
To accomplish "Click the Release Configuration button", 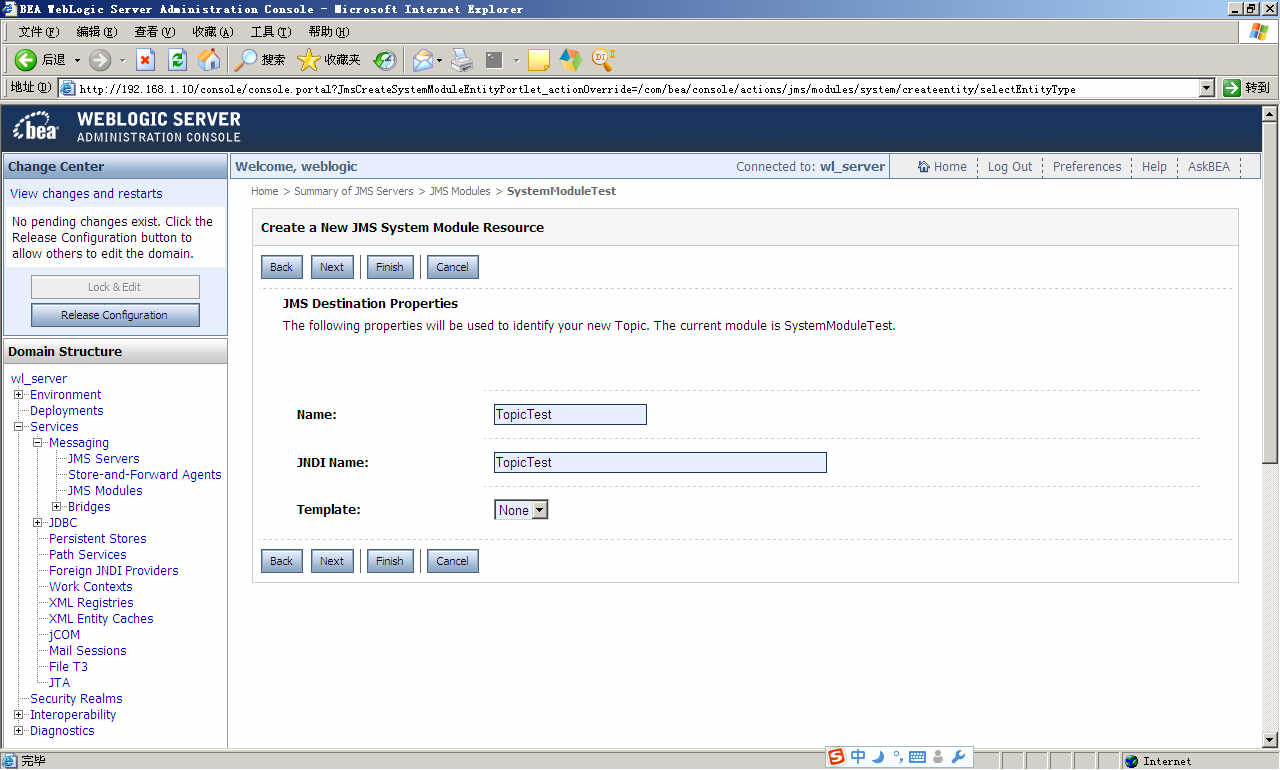I will pyautogui.click(x=115, y=315).
